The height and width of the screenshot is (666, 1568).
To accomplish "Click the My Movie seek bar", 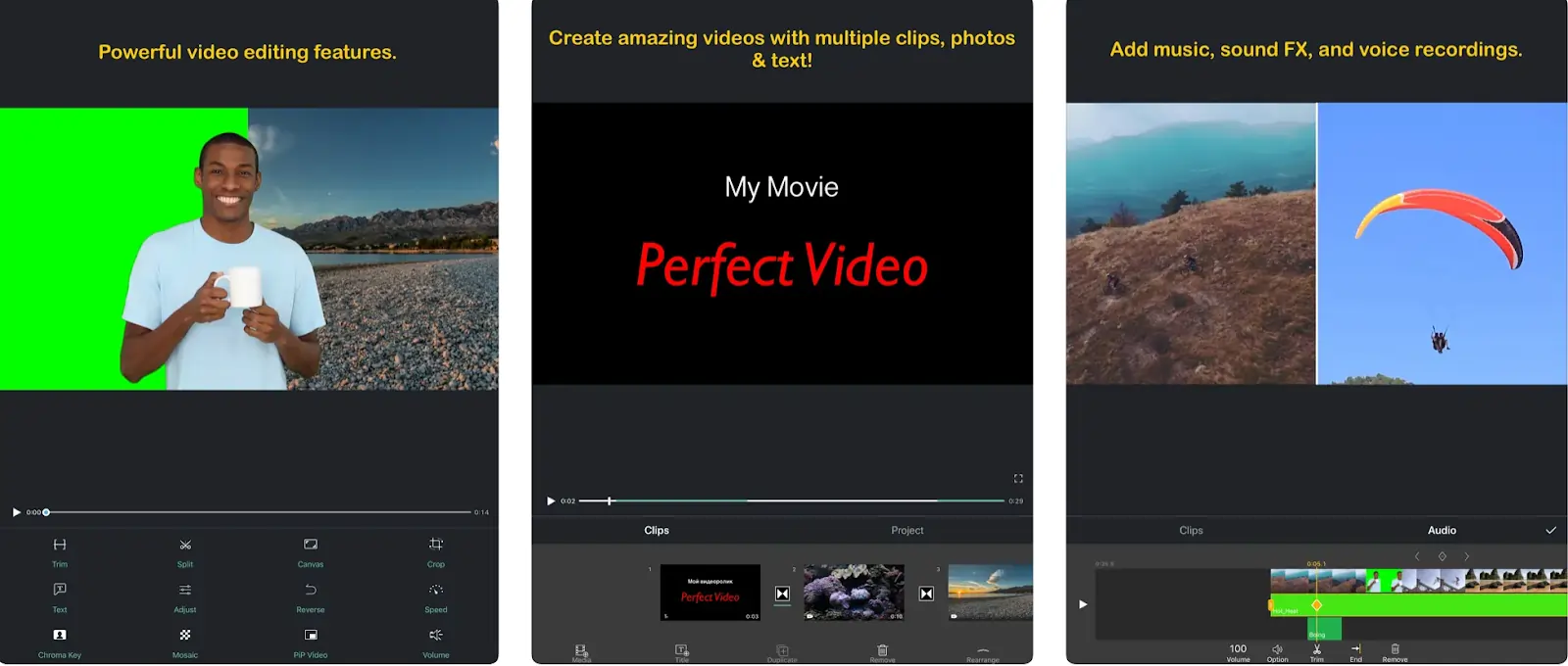I will [x=792, y=500].
